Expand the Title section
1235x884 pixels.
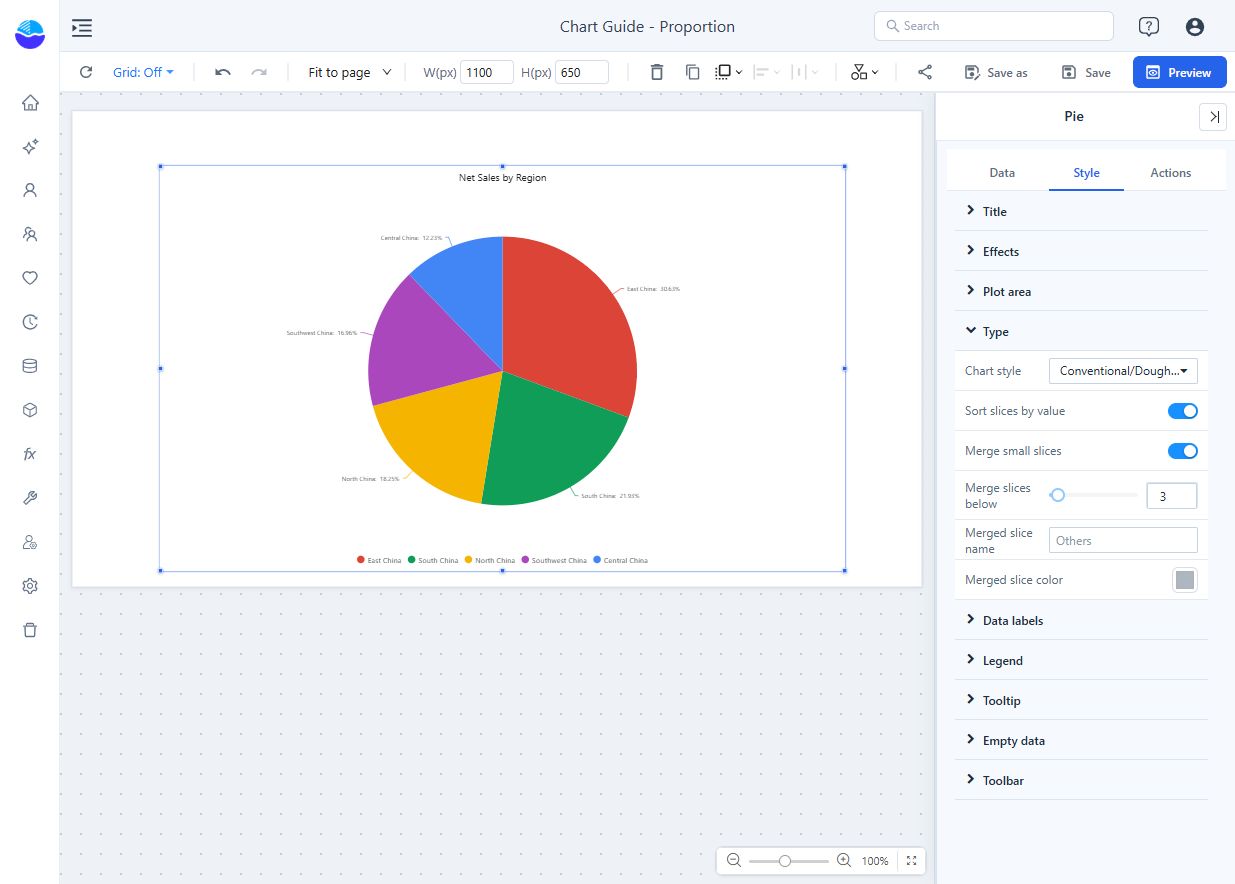1081,211
